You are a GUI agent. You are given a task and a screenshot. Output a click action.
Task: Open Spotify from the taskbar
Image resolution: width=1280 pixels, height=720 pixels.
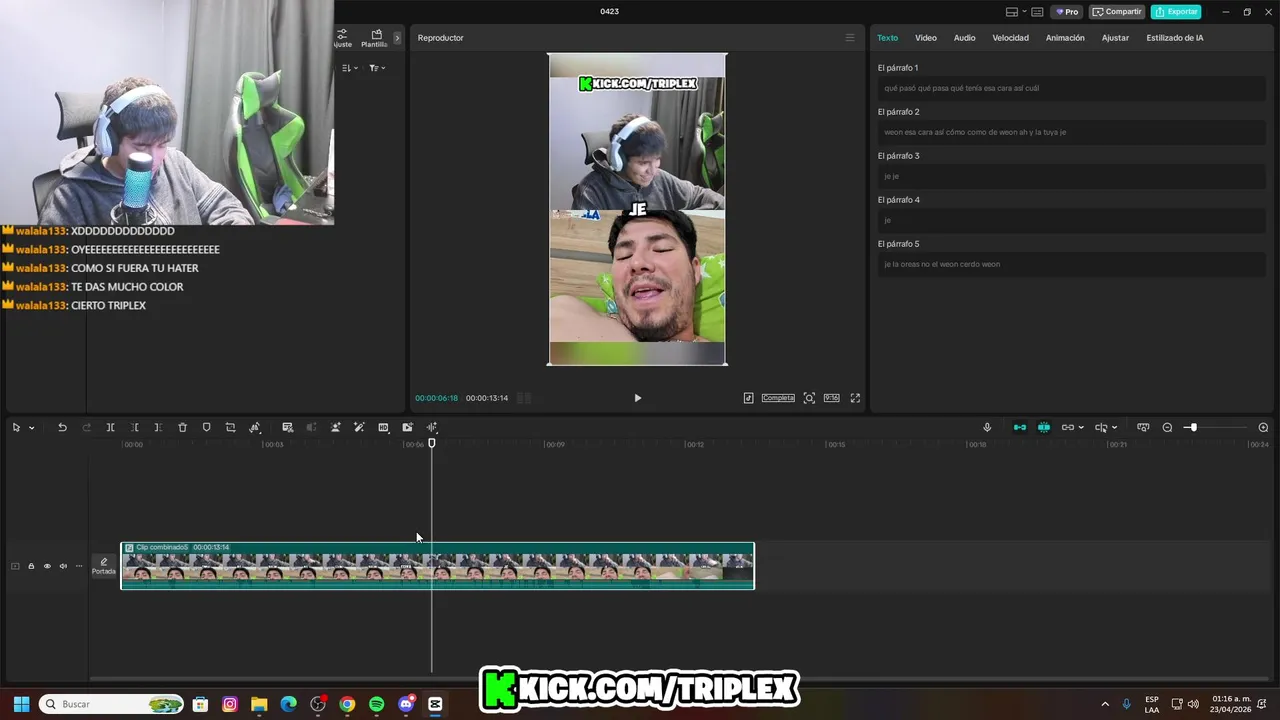pos(376,704)
